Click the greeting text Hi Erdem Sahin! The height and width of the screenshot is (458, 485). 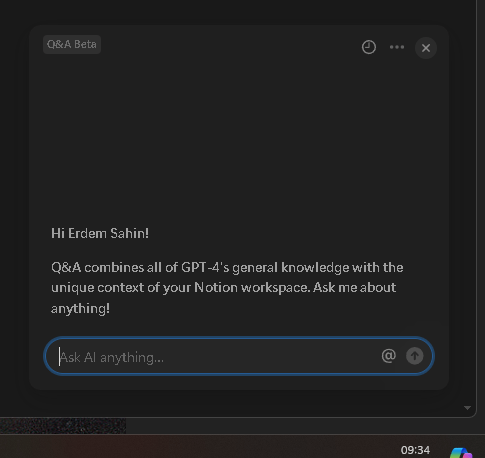(100, 233)
